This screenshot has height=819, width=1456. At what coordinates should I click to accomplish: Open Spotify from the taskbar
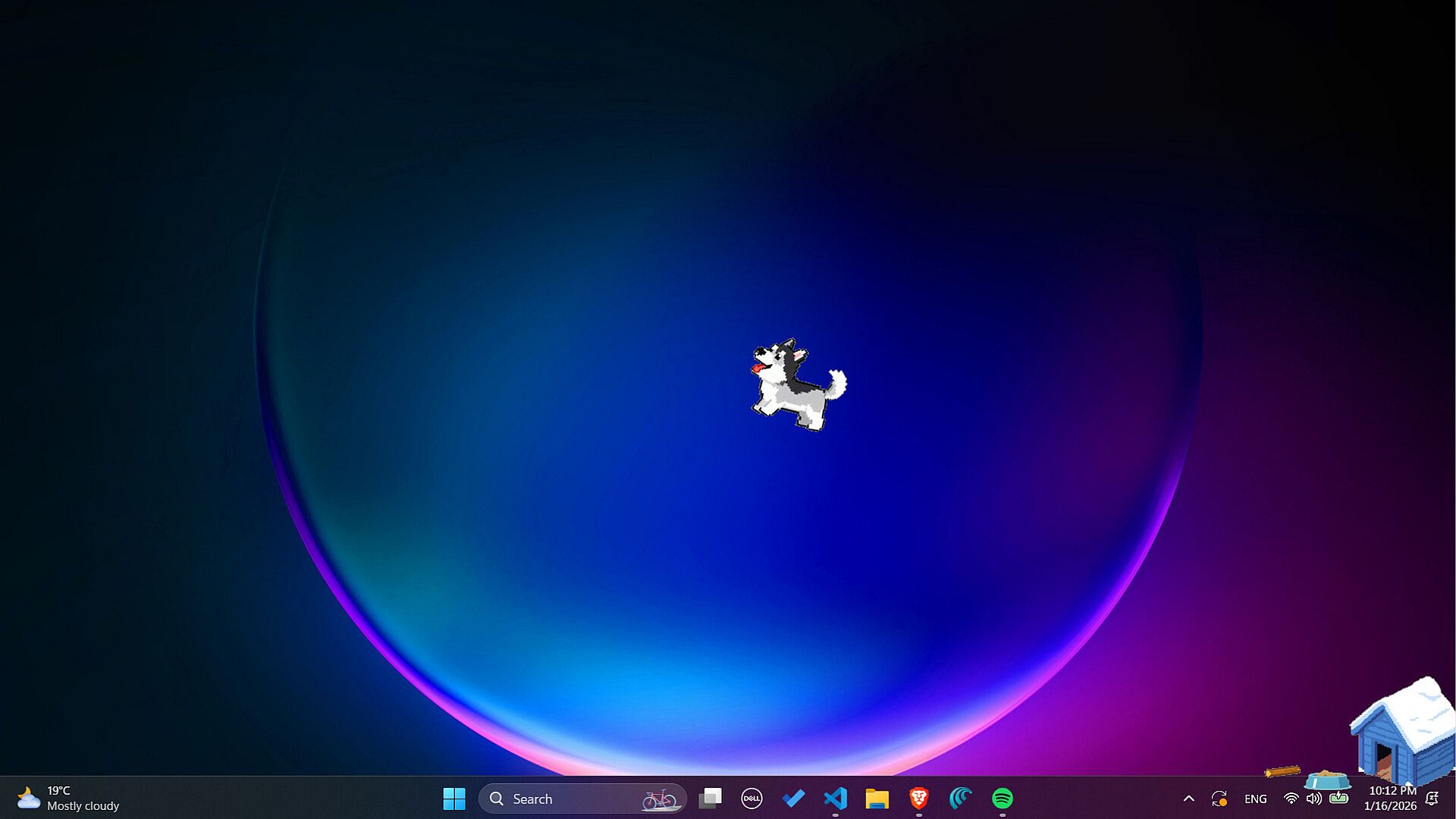[1002, 799]
